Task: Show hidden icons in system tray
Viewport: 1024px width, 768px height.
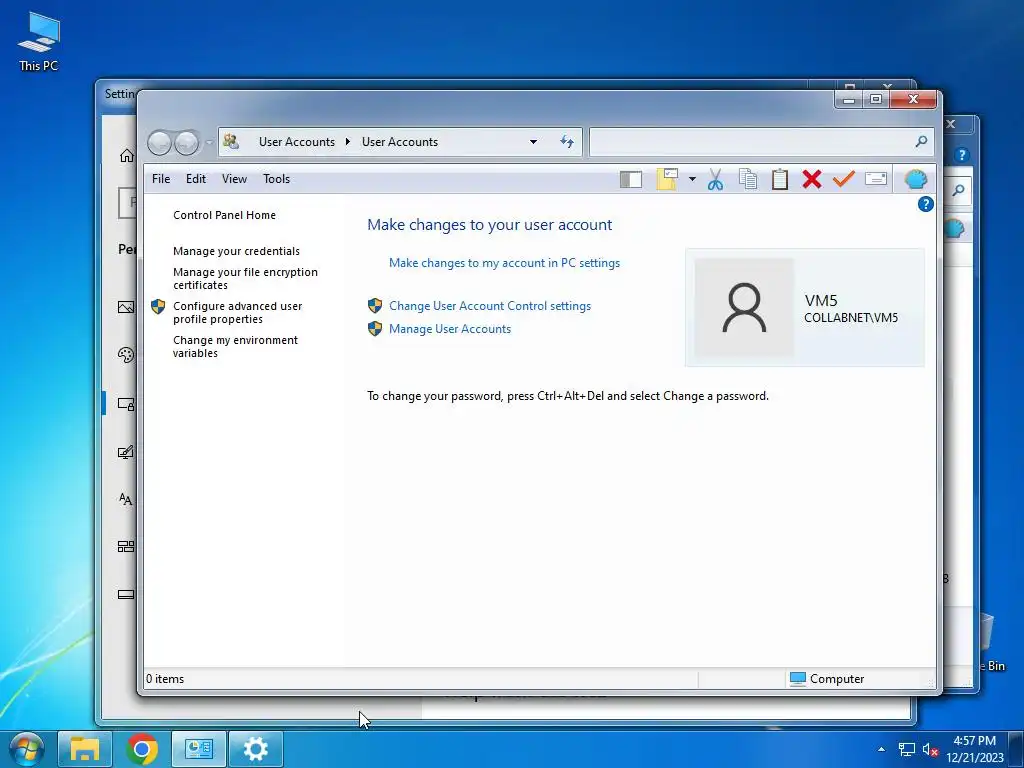Action: [882, 749]
